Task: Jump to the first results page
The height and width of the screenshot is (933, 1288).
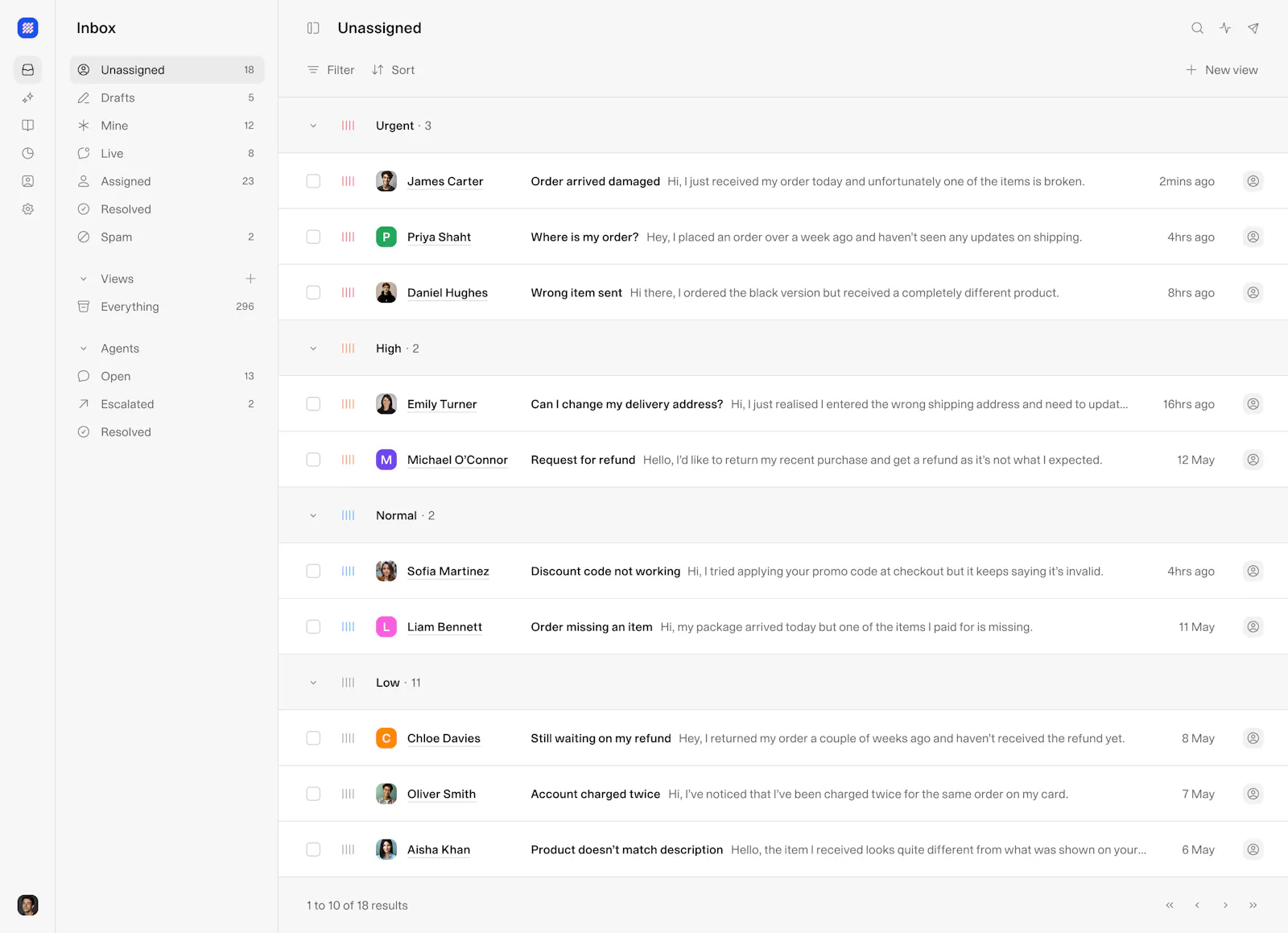Action: pyautogui.click(x=1170, y=906)
